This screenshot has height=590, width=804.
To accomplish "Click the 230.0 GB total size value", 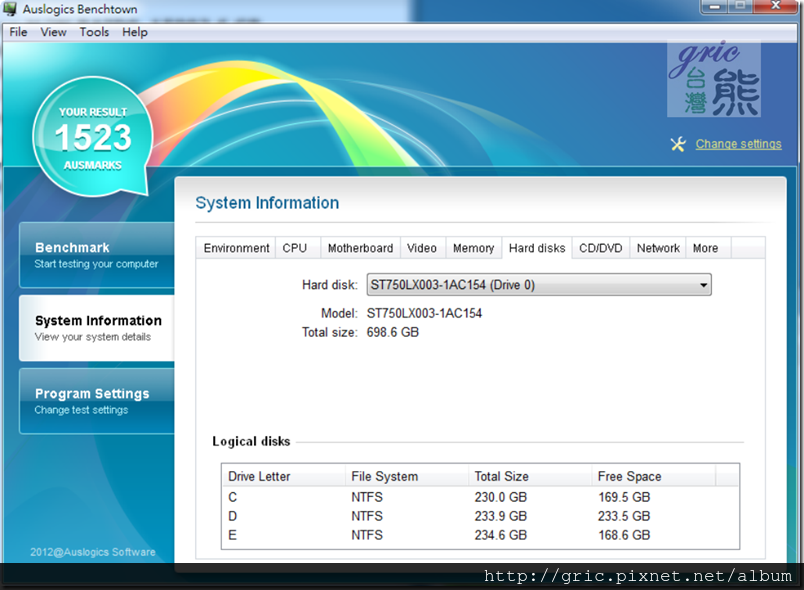I will click(x=500, y=497).
